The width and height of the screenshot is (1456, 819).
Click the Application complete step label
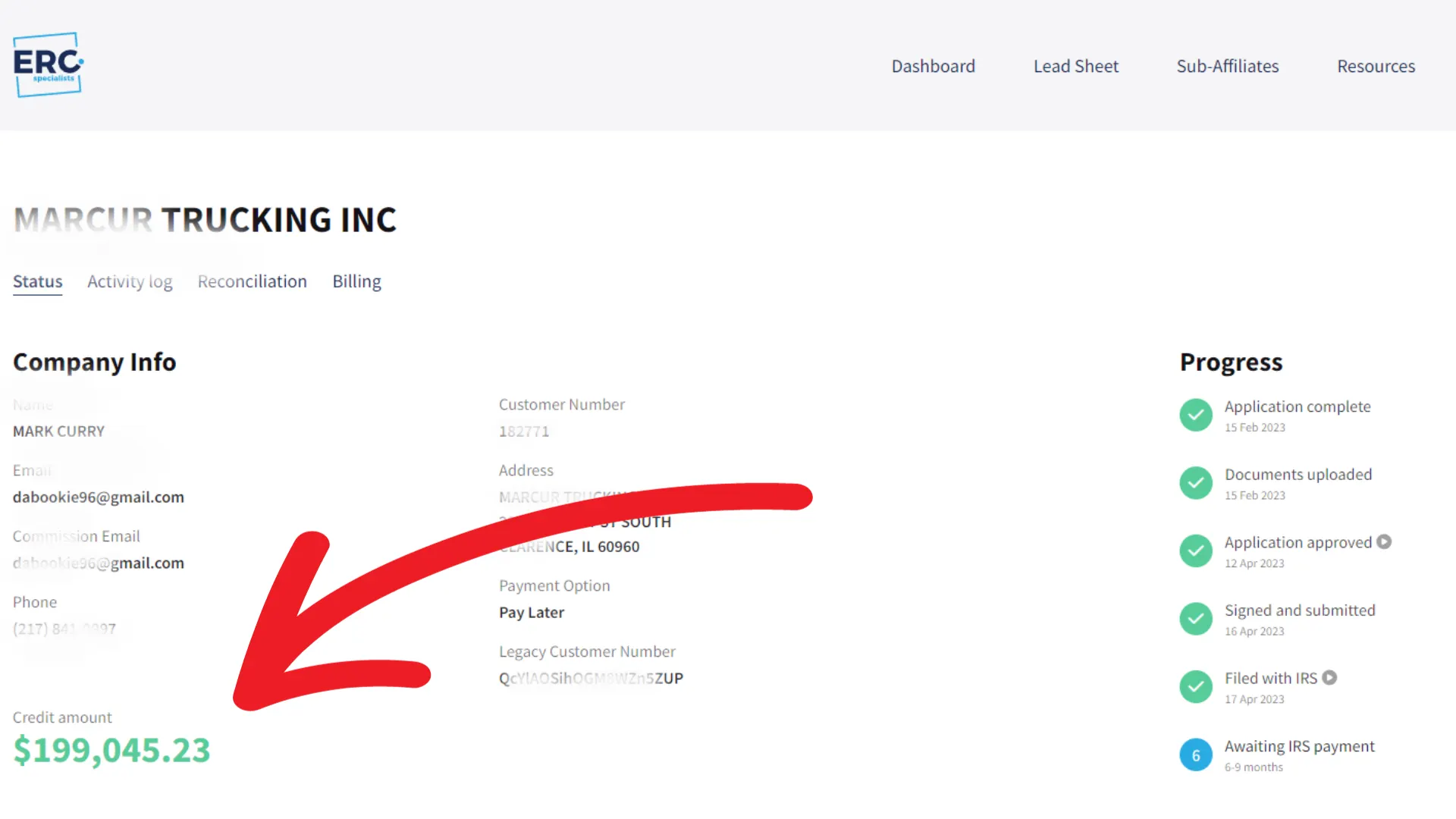click(1298, 406)
